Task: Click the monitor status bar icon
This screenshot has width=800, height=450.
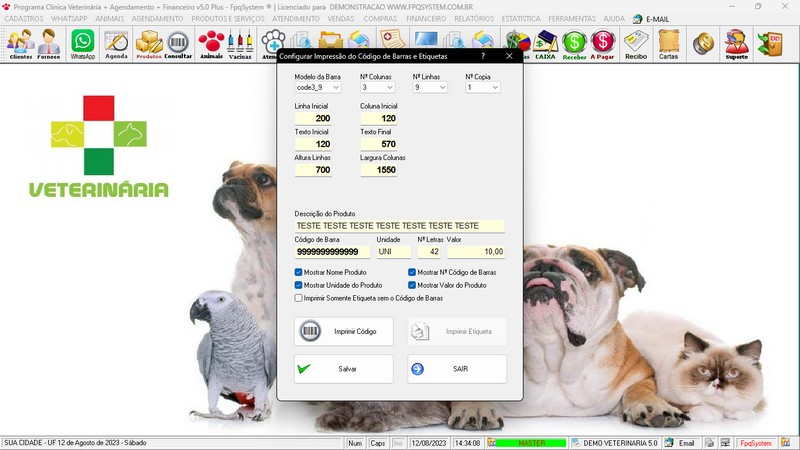Action: (x=725, y=443)
